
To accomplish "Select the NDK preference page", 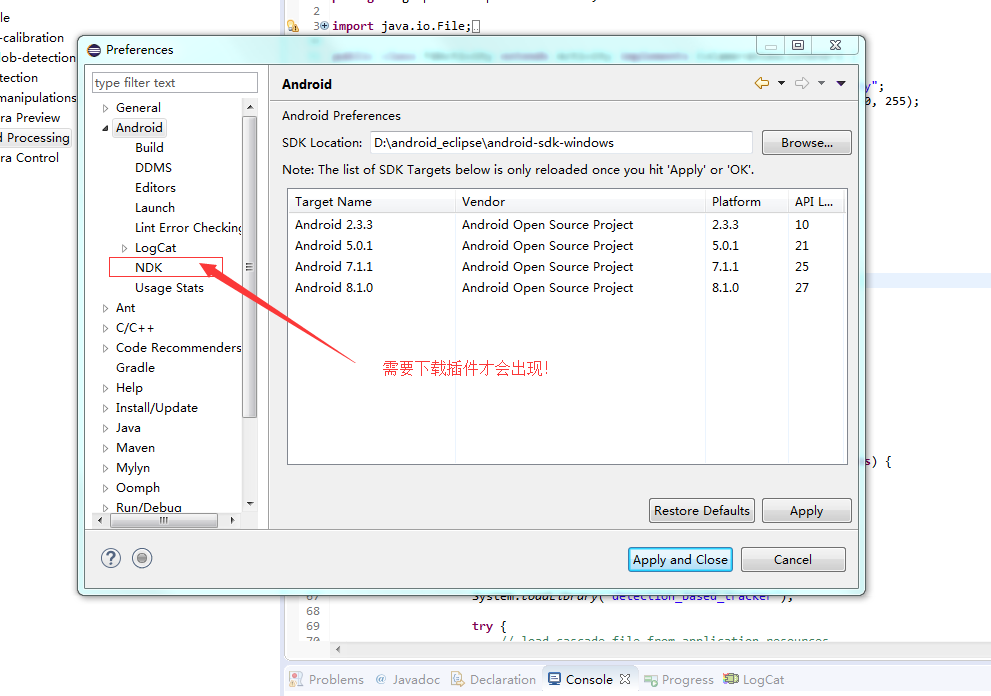I will coord(149,267).
